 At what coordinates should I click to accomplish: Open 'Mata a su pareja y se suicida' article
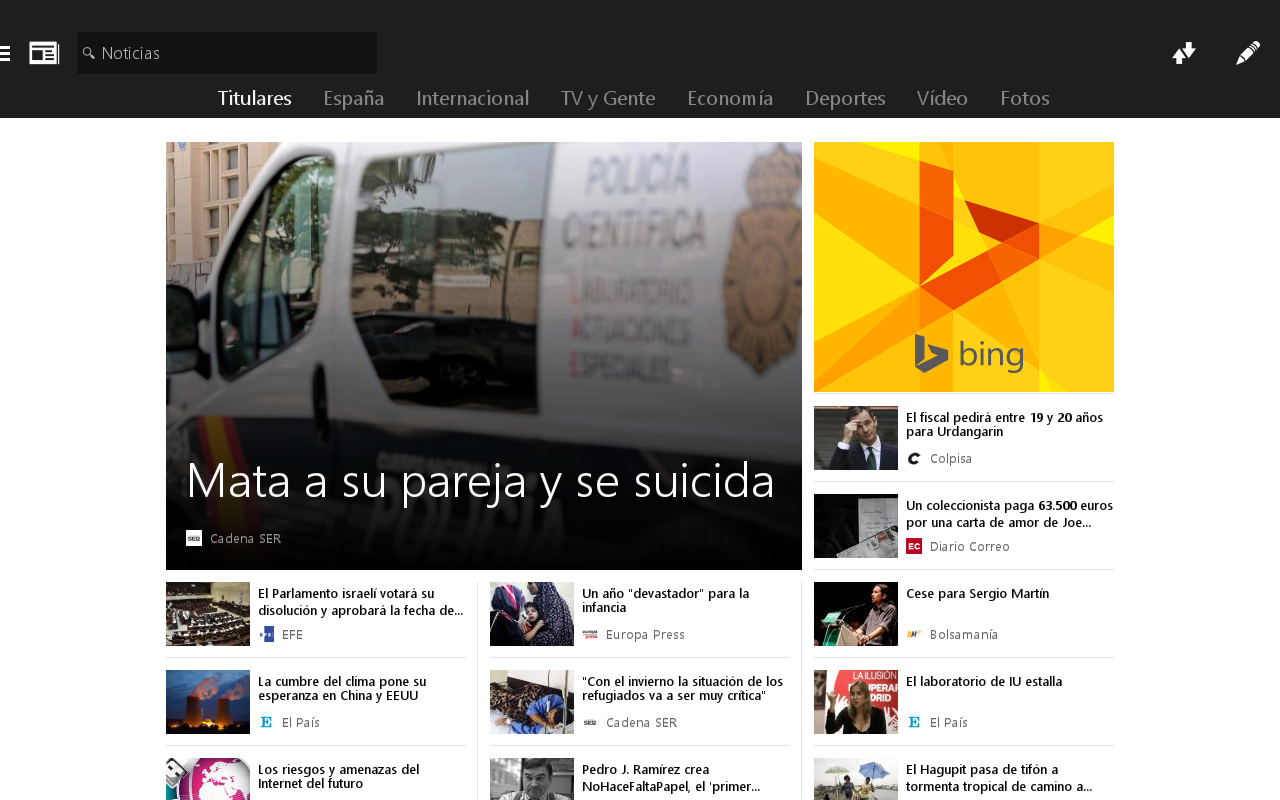click(480, 483)
